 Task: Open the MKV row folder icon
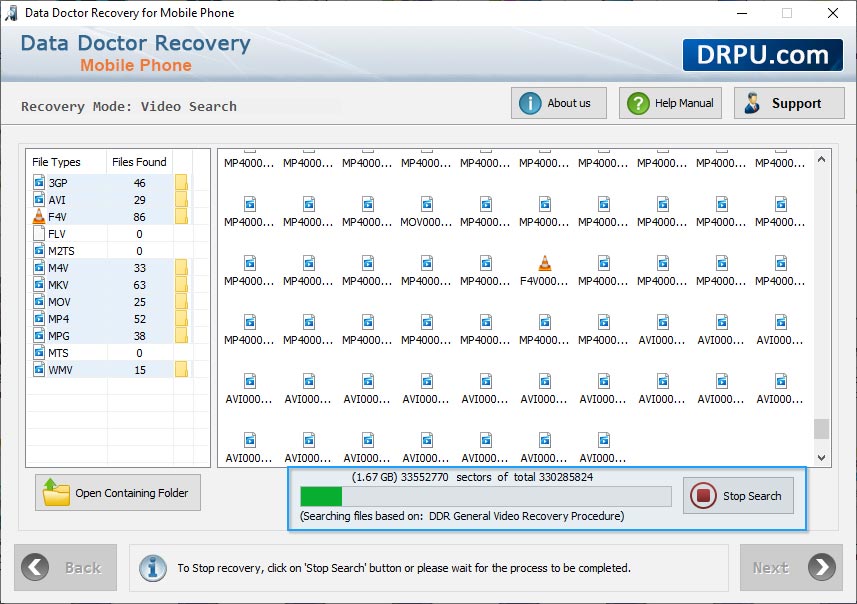point(181,285)
